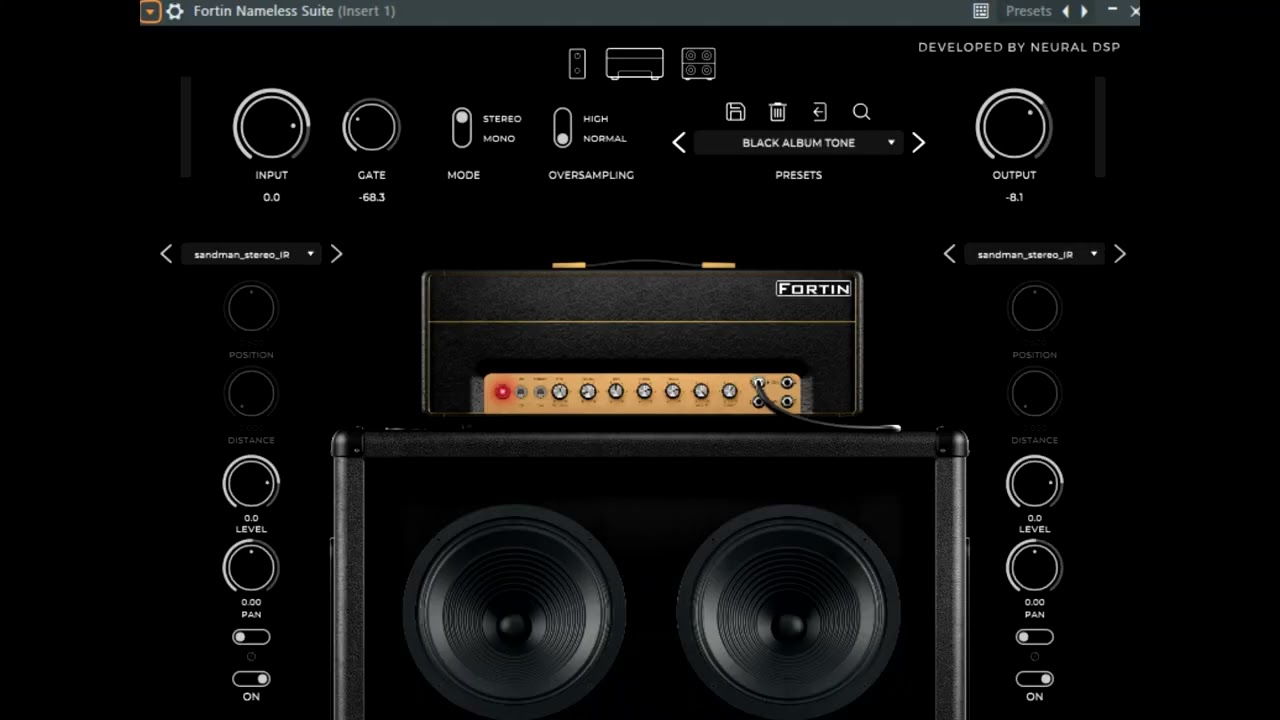The width and height of the screenshot is (1280, 720).
Task: Flip the second grey switch on amp panel
Action: 540,393
